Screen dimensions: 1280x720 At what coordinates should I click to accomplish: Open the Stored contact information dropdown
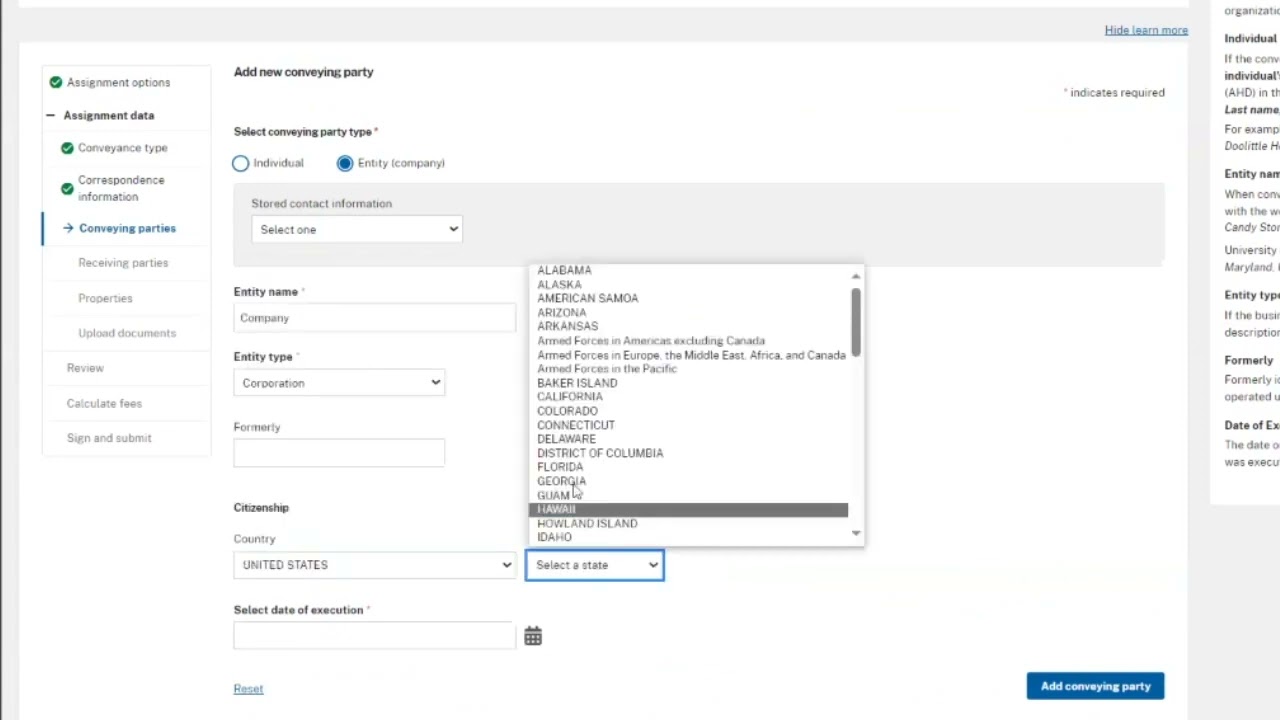point(357,229)
